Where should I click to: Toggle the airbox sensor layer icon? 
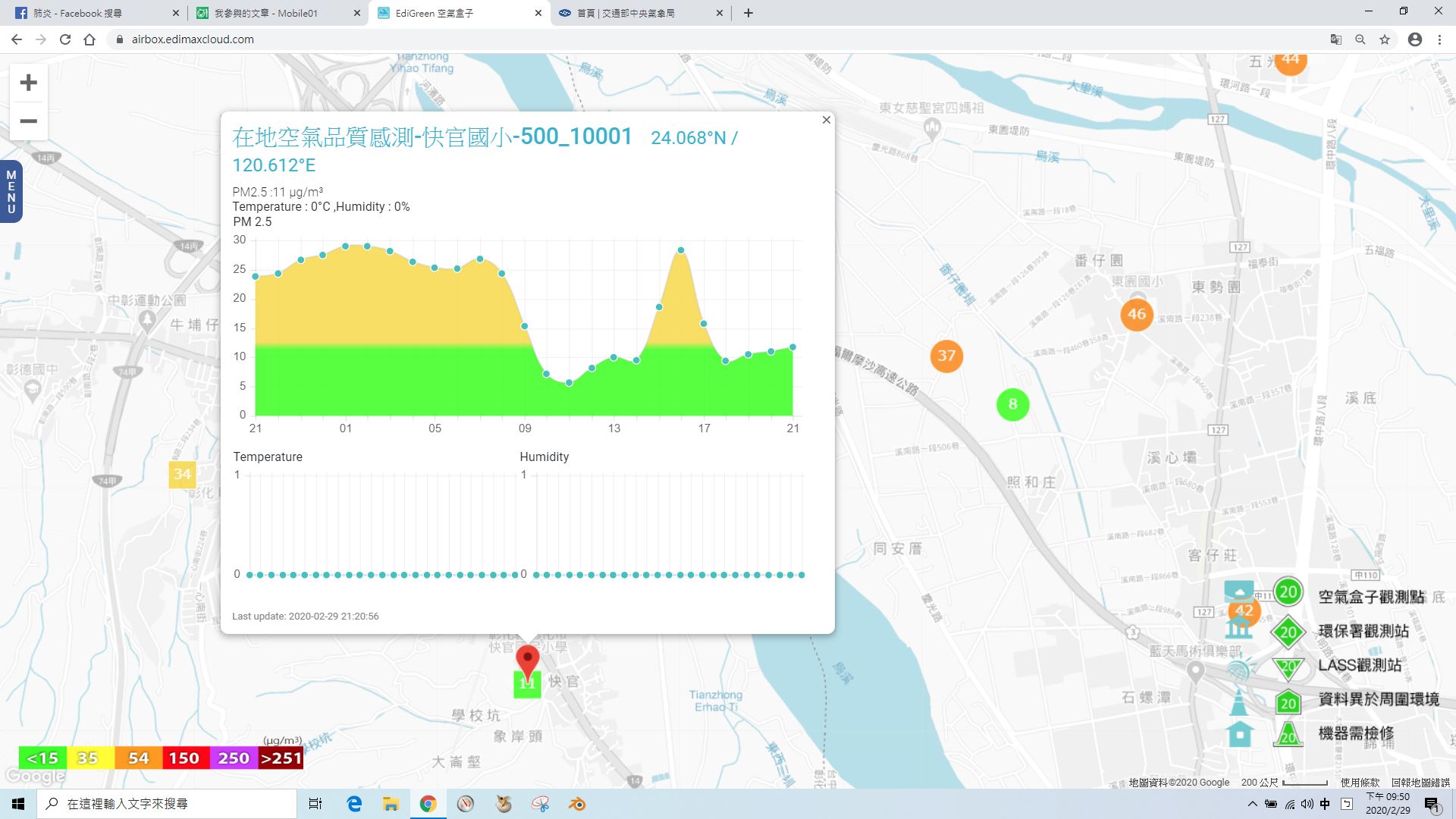point(1239,591)
